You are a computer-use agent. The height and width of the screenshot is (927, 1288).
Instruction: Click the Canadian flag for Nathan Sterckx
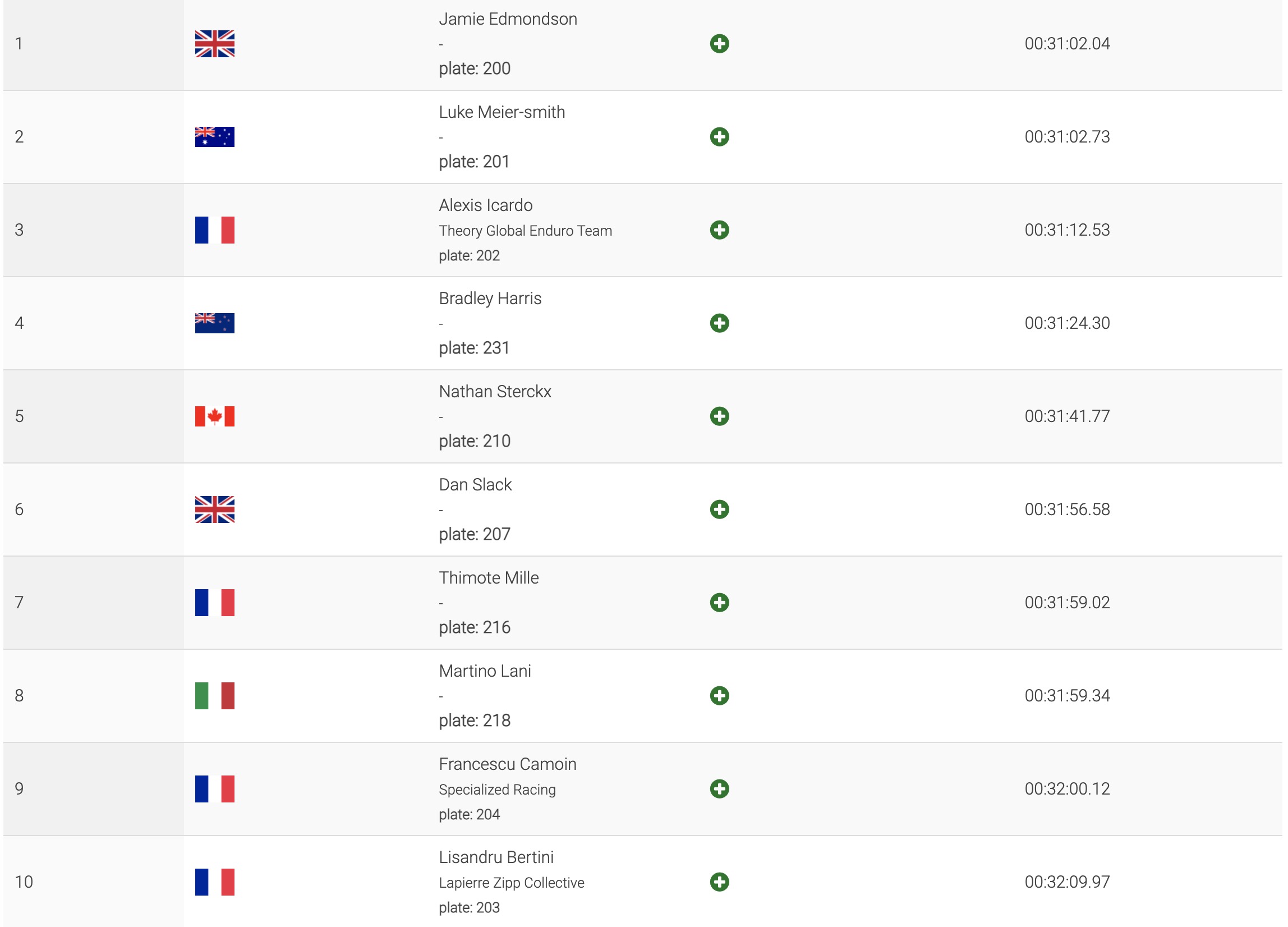[215, 416]
